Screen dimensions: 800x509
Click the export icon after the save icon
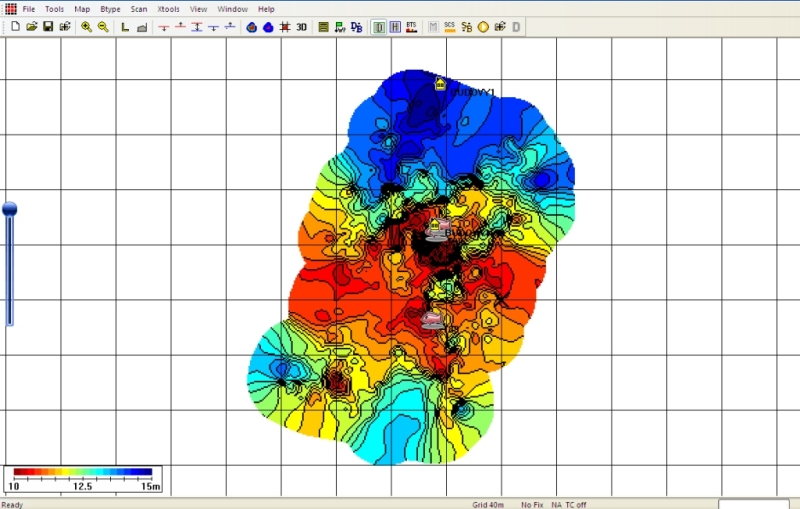coord(65,27)
